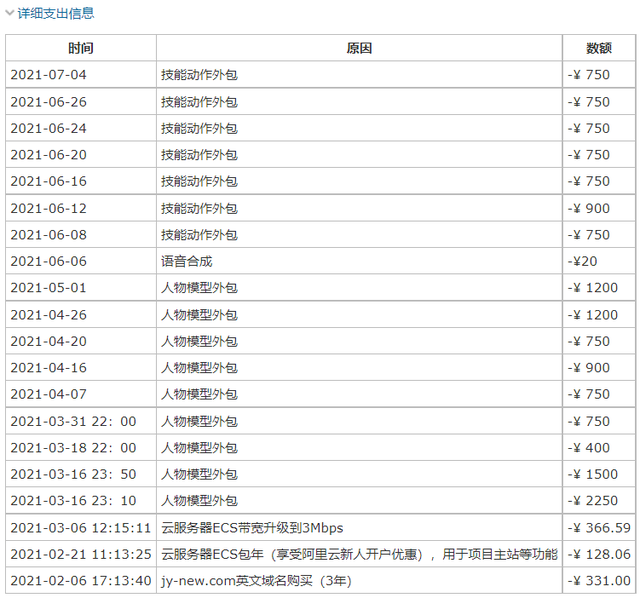Select date cell 2021-06-24

pos(81,128)
